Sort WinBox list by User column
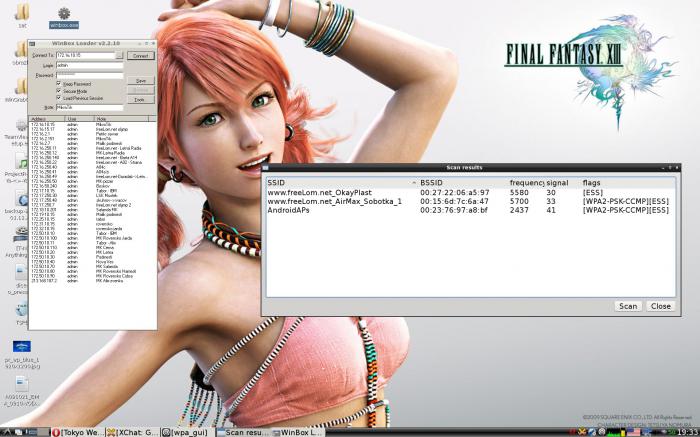 [79, 119]
